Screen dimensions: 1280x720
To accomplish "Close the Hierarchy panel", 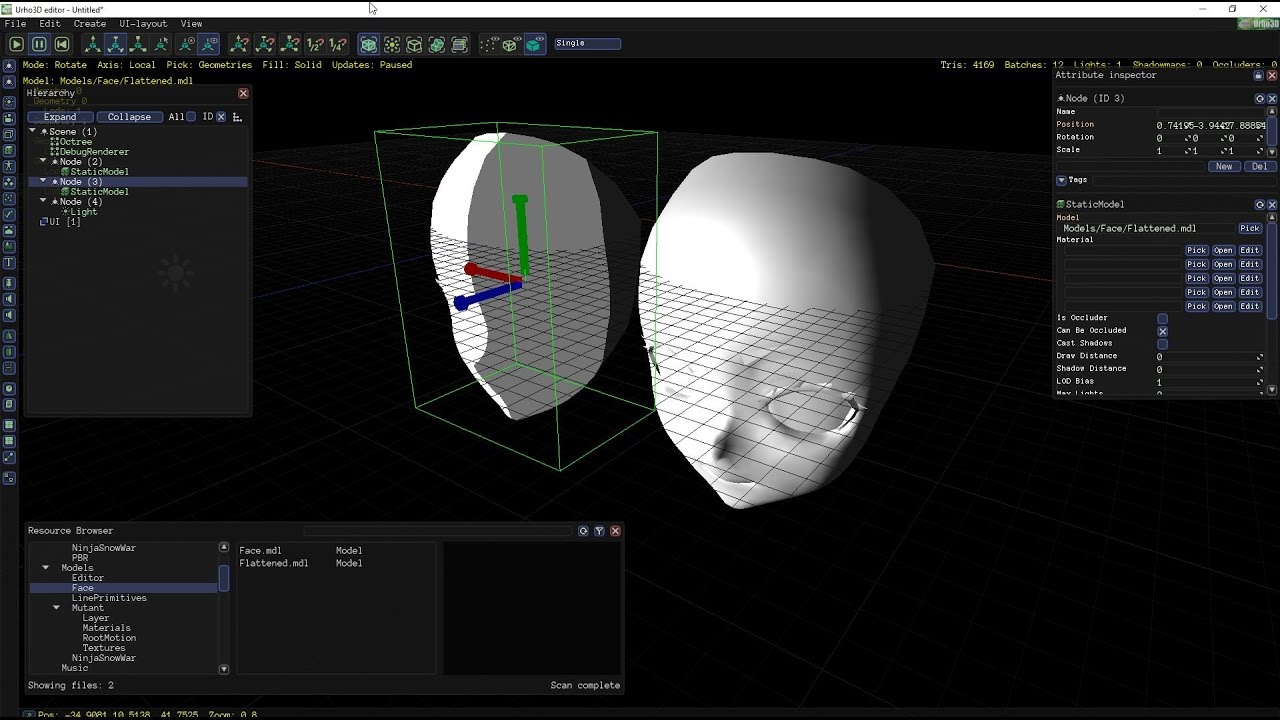I will (x=243, y=93).
